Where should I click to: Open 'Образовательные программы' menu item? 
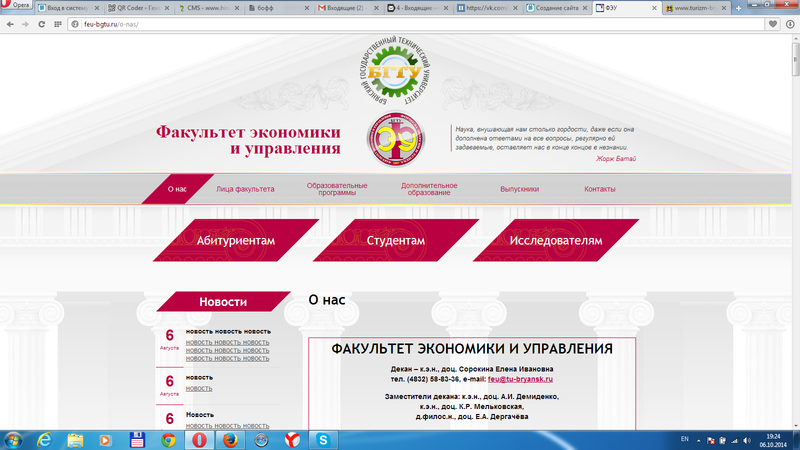(x=337, y=189)
